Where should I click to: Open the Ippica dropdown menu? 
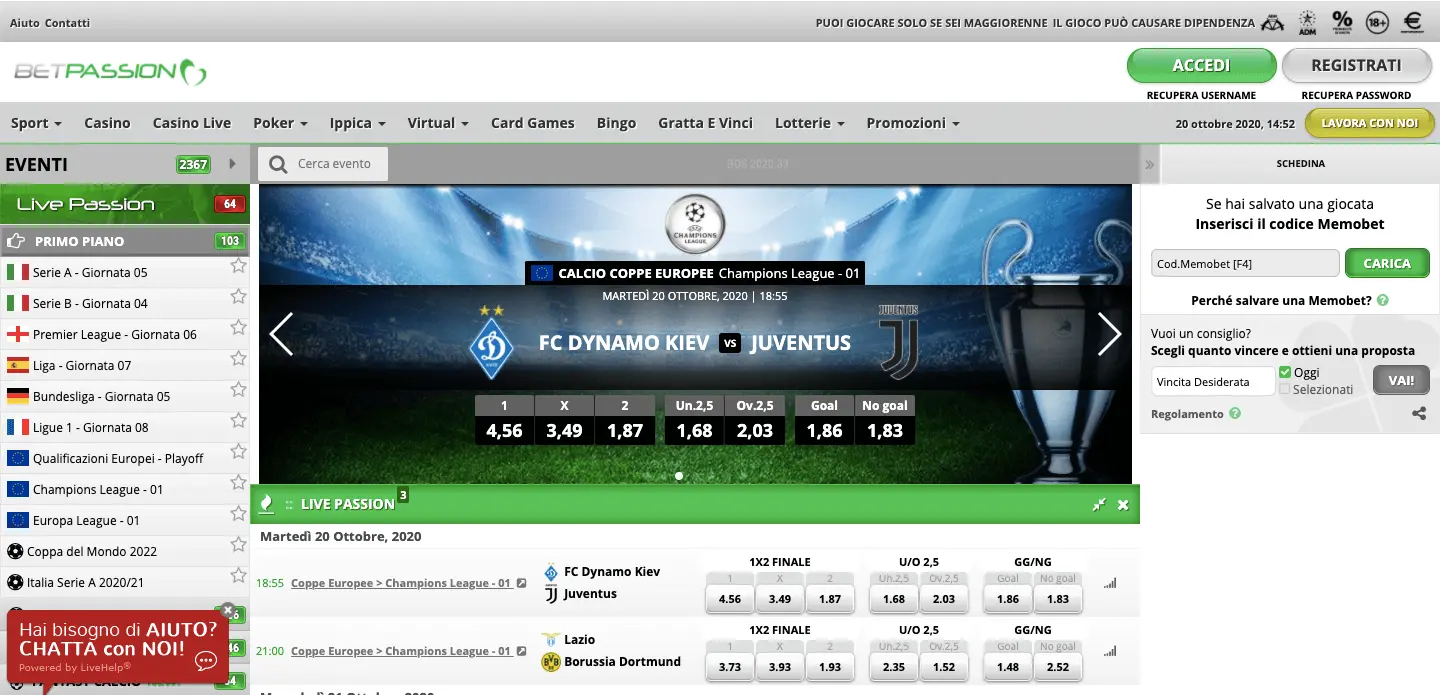(x=357, y=123)
